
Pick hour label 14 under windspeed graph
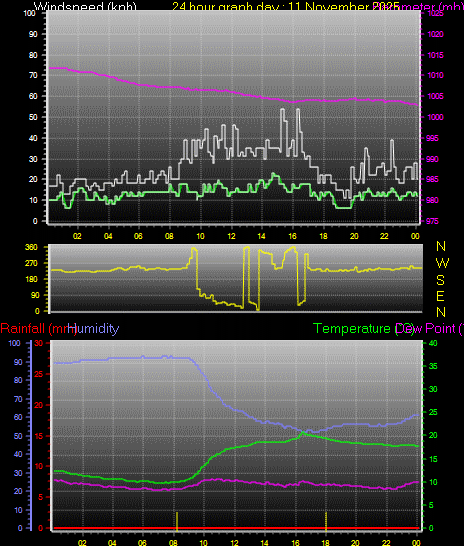point(261,236)
